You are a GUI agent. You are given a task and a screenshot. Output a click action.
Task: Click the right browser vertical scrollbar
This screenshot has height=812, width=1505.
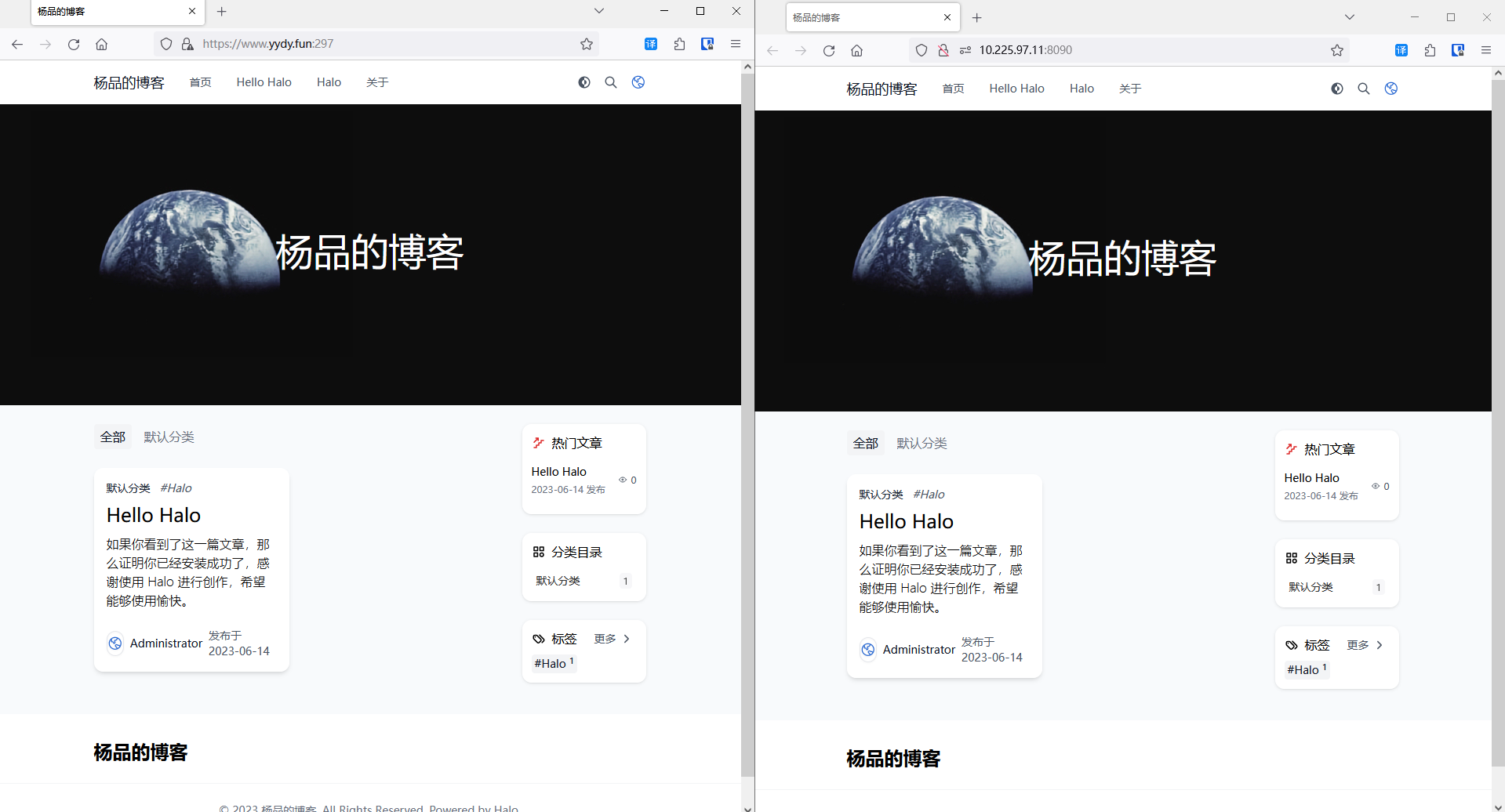[x=1498, y=423]
